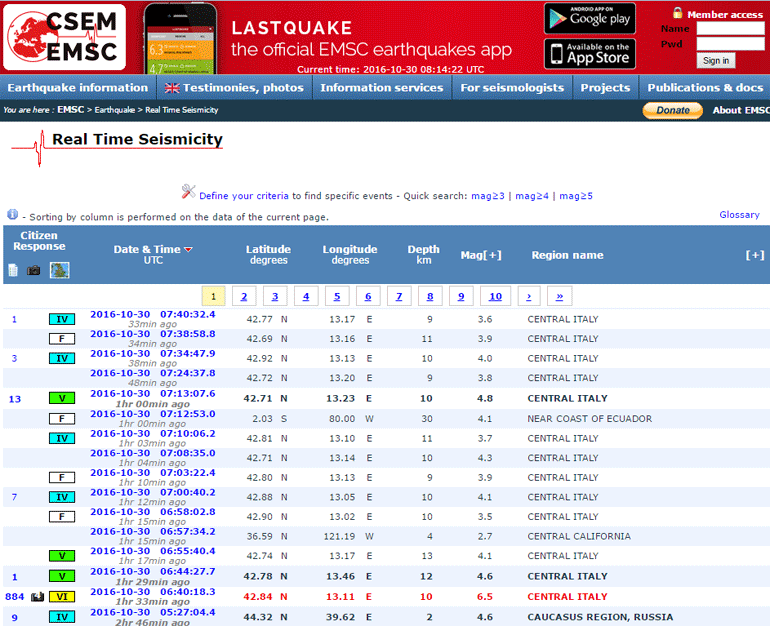770x626 pixels.
Task: Open the Glossary link
Action: [x=739, y=215]
